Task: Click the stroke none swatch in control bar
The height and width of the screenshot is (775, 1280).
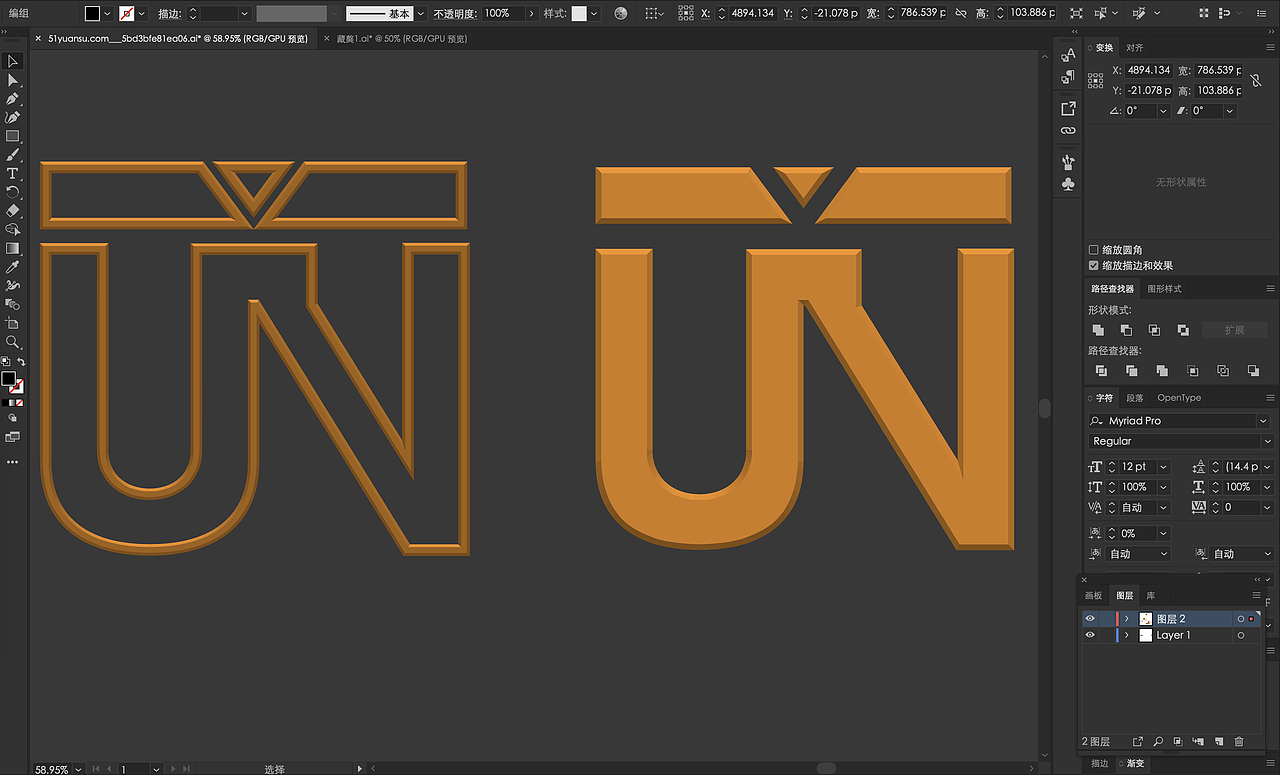Action: (x=127, y=14)
